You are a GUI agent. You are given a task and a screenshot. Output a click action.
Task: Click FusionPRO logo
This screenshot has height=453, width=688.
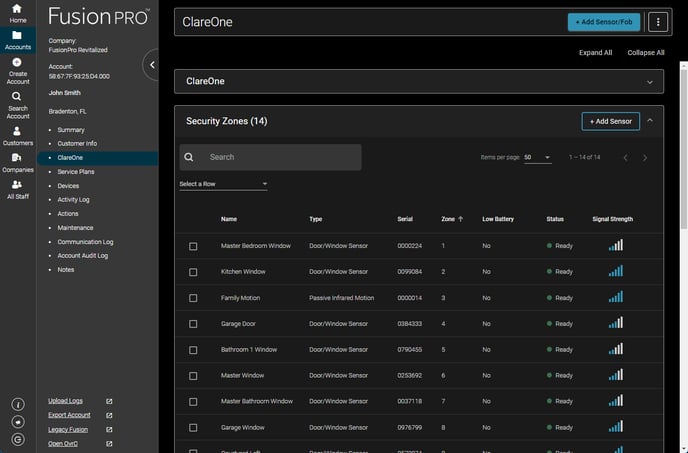99,16
